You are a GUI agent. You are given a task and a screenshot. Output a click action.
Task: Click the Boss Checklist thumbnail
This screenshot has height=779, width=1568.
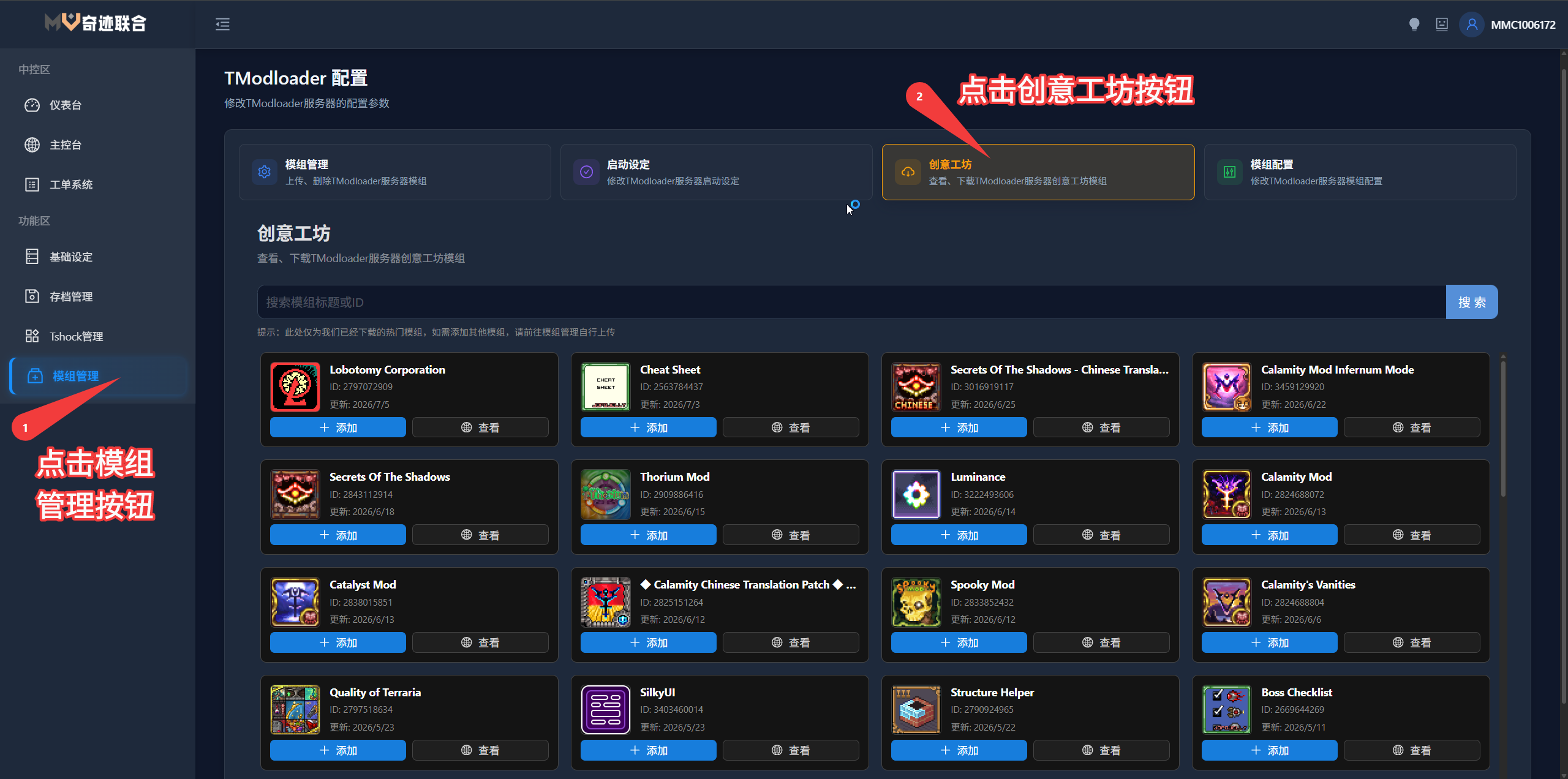[x=1227, y=710]
